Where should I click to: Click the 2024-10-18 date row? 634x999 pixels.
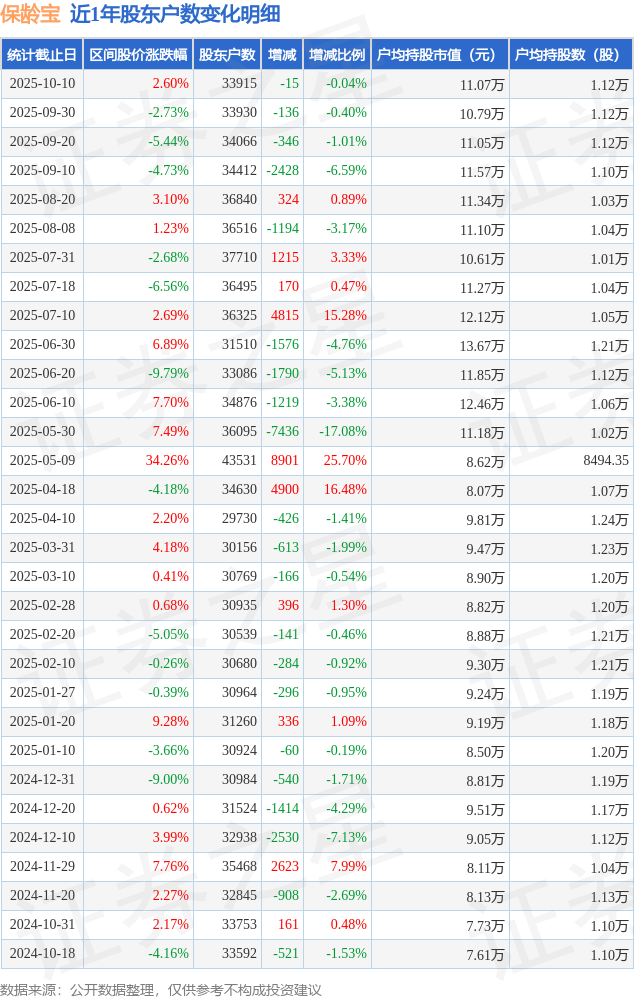tap(41, 954)
